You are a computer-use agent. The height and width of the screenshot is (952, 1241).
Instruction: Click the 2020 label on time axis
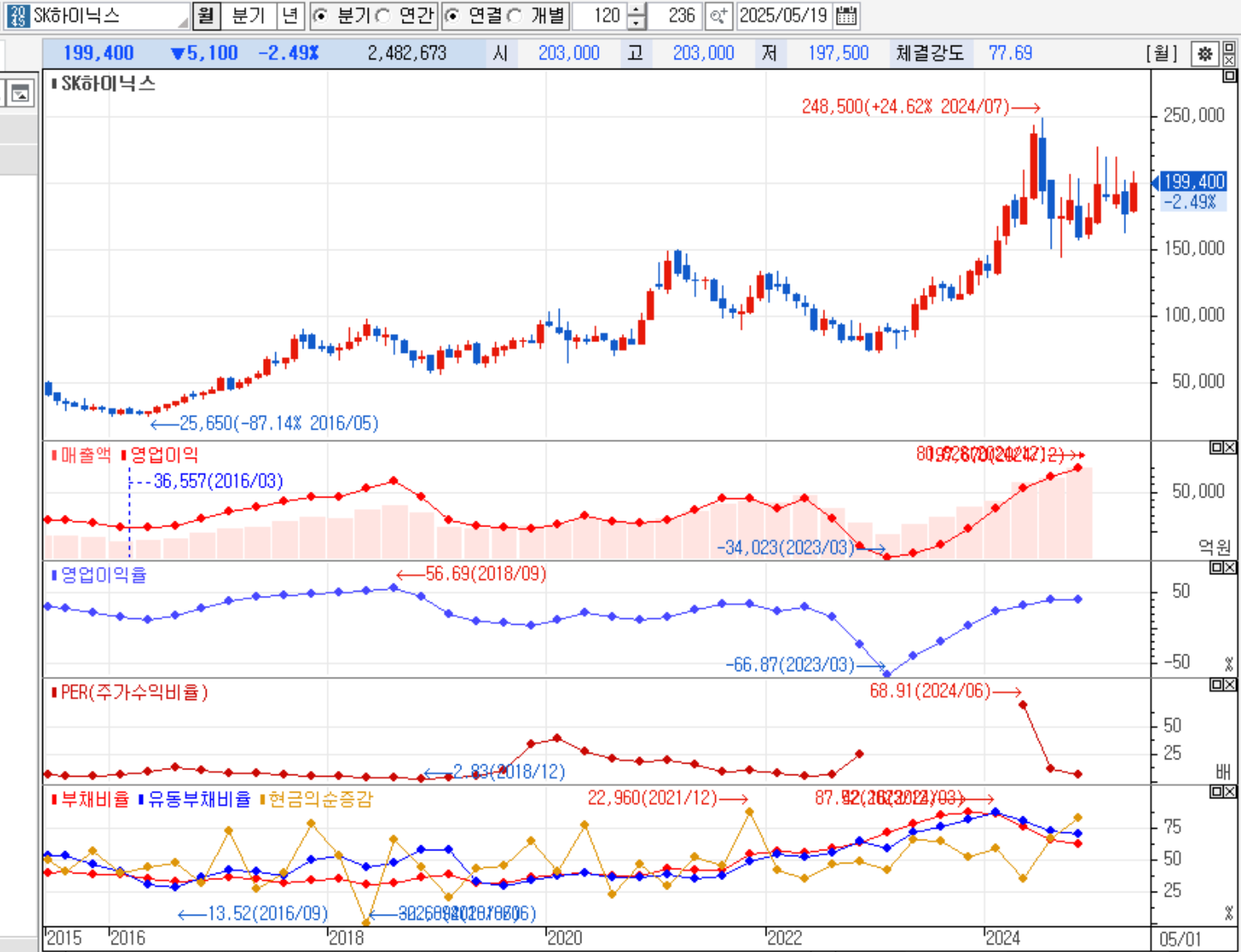[565, 939]
